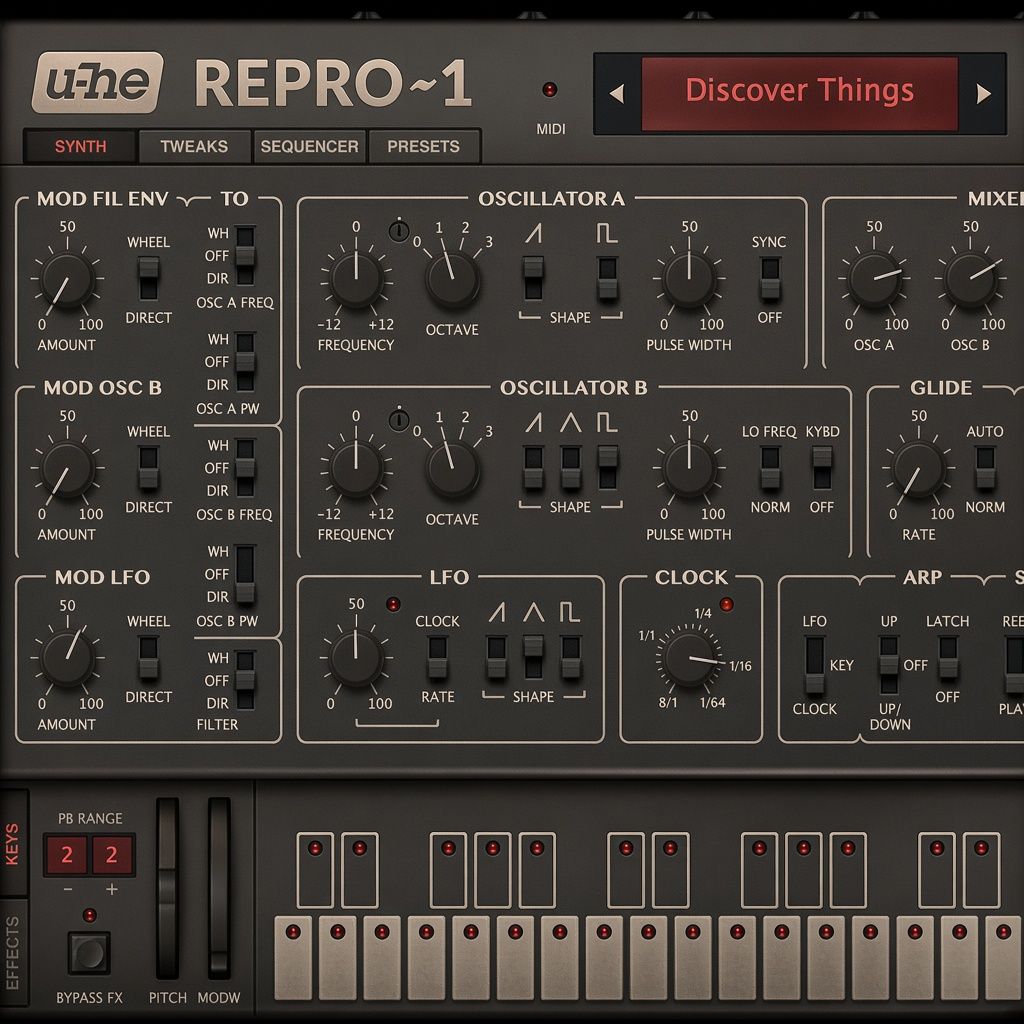
Task: Click the LFO rate indicator LED
Action: pyautogui.click(x=393, y=605)
